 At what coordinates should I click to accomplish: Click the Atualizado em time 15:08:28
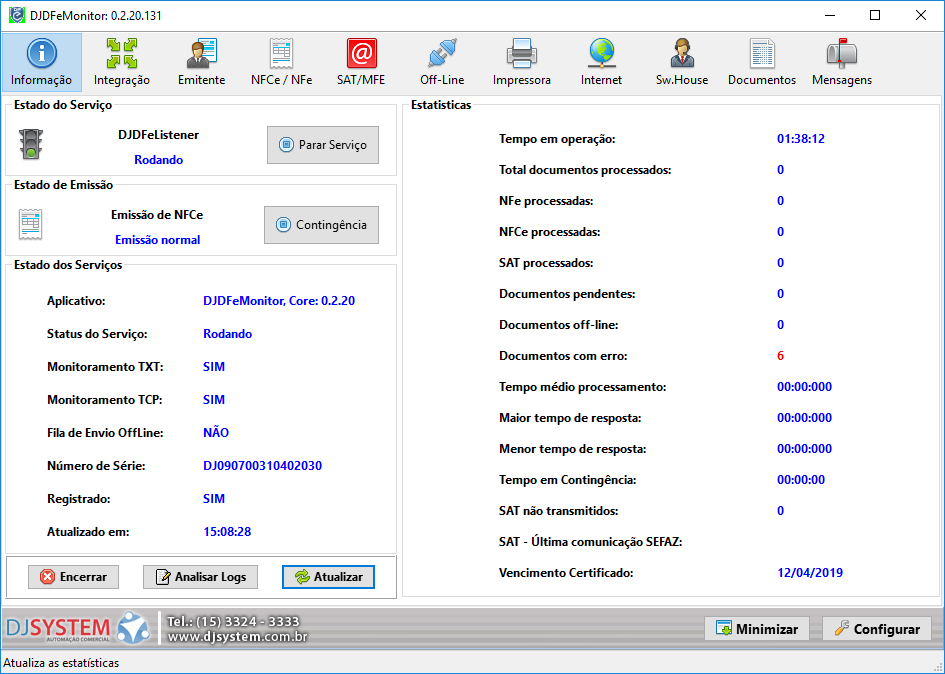tap(227, 532)
